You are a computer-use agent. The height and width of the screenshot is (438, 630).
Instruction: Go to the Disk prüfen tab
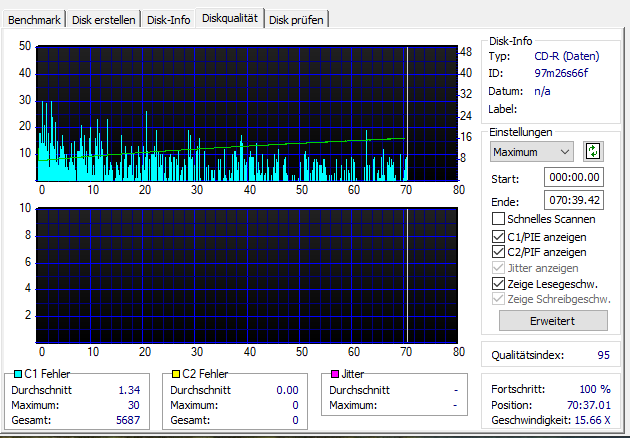(296, 20)
